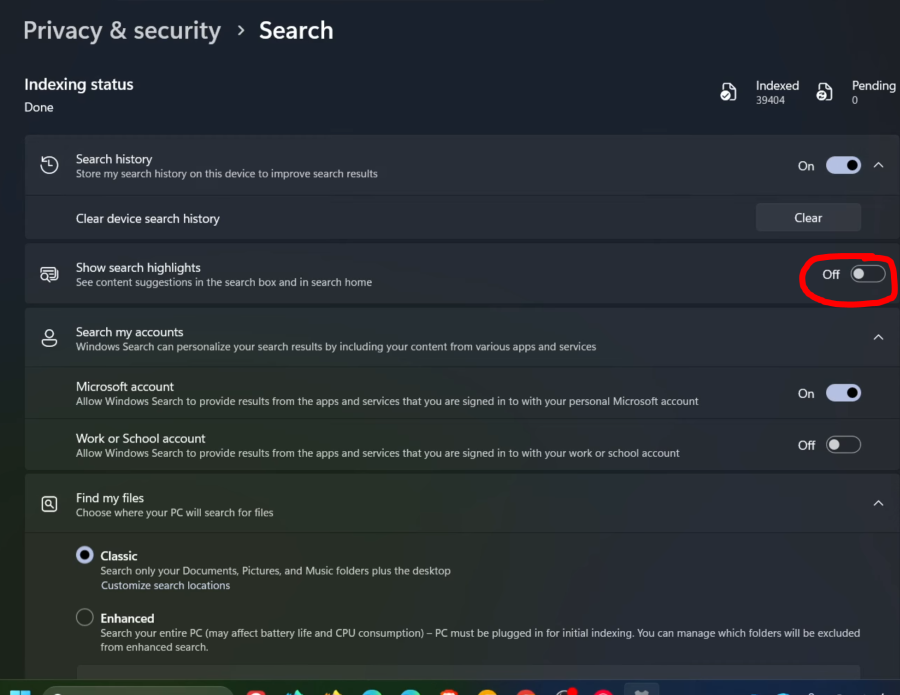
Task: Click the Indexing status heading
Action: pyautogui.click(x=79, y=84)
